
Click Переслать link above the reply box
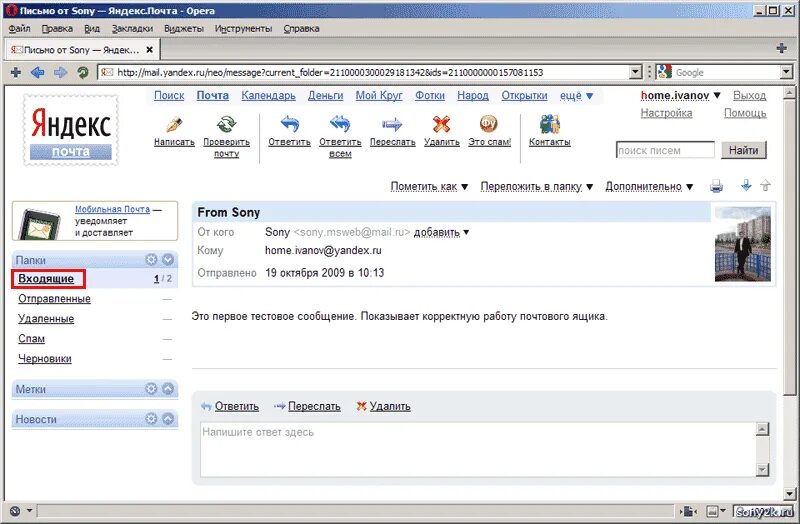(x=314, y=406)
